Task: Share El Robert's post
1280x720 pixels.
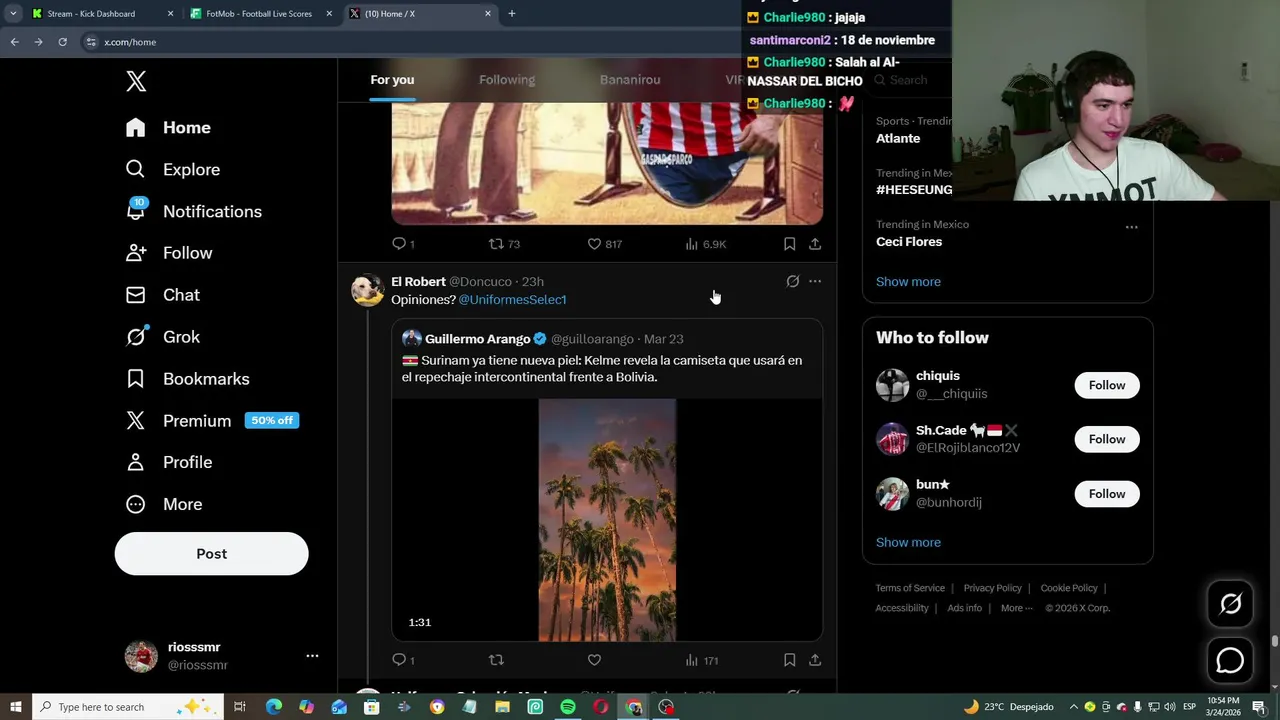Action: point(815,660)
